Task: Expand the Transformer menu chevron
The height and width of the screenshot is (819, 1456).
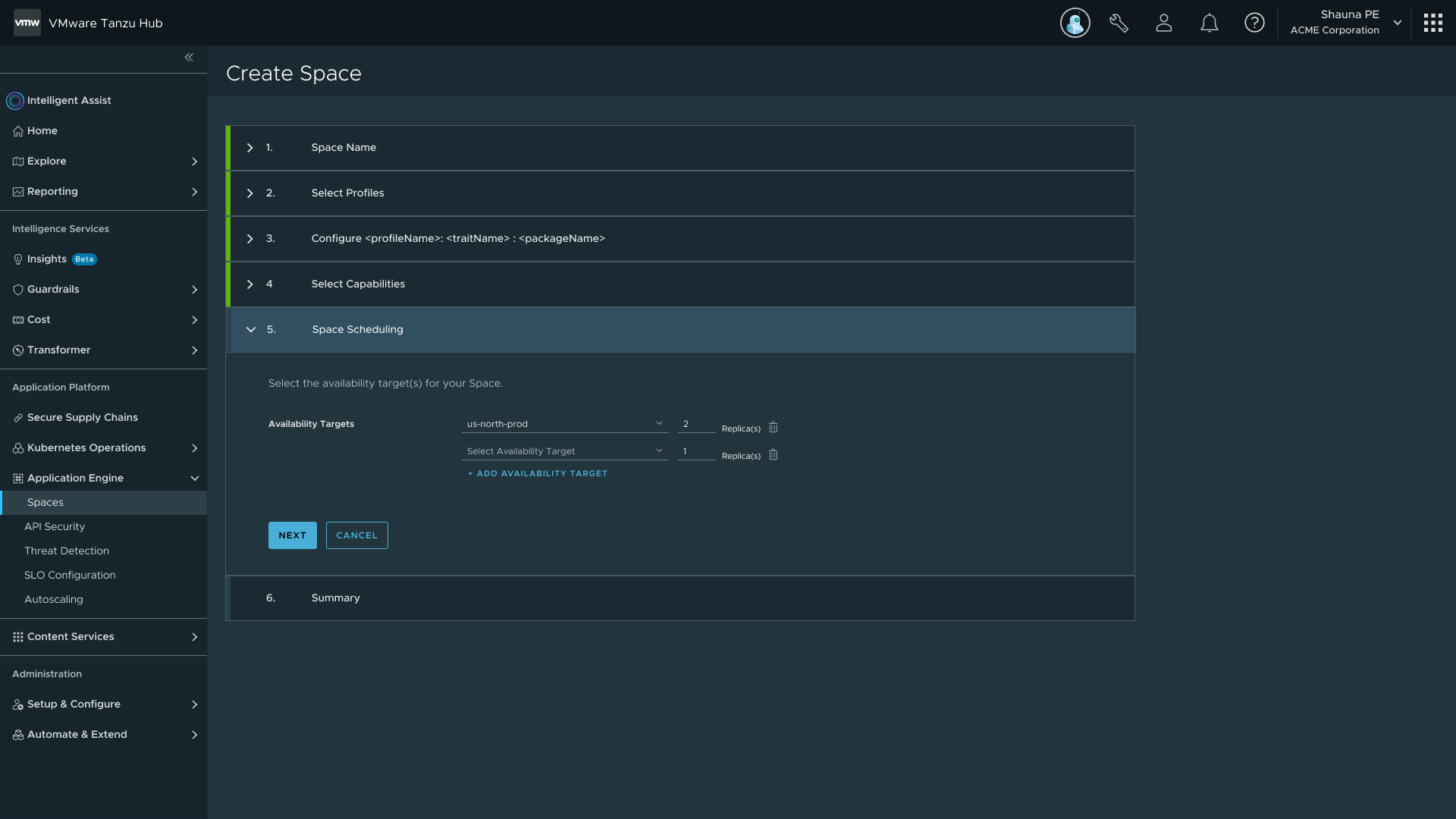Action: click(195, 350)
